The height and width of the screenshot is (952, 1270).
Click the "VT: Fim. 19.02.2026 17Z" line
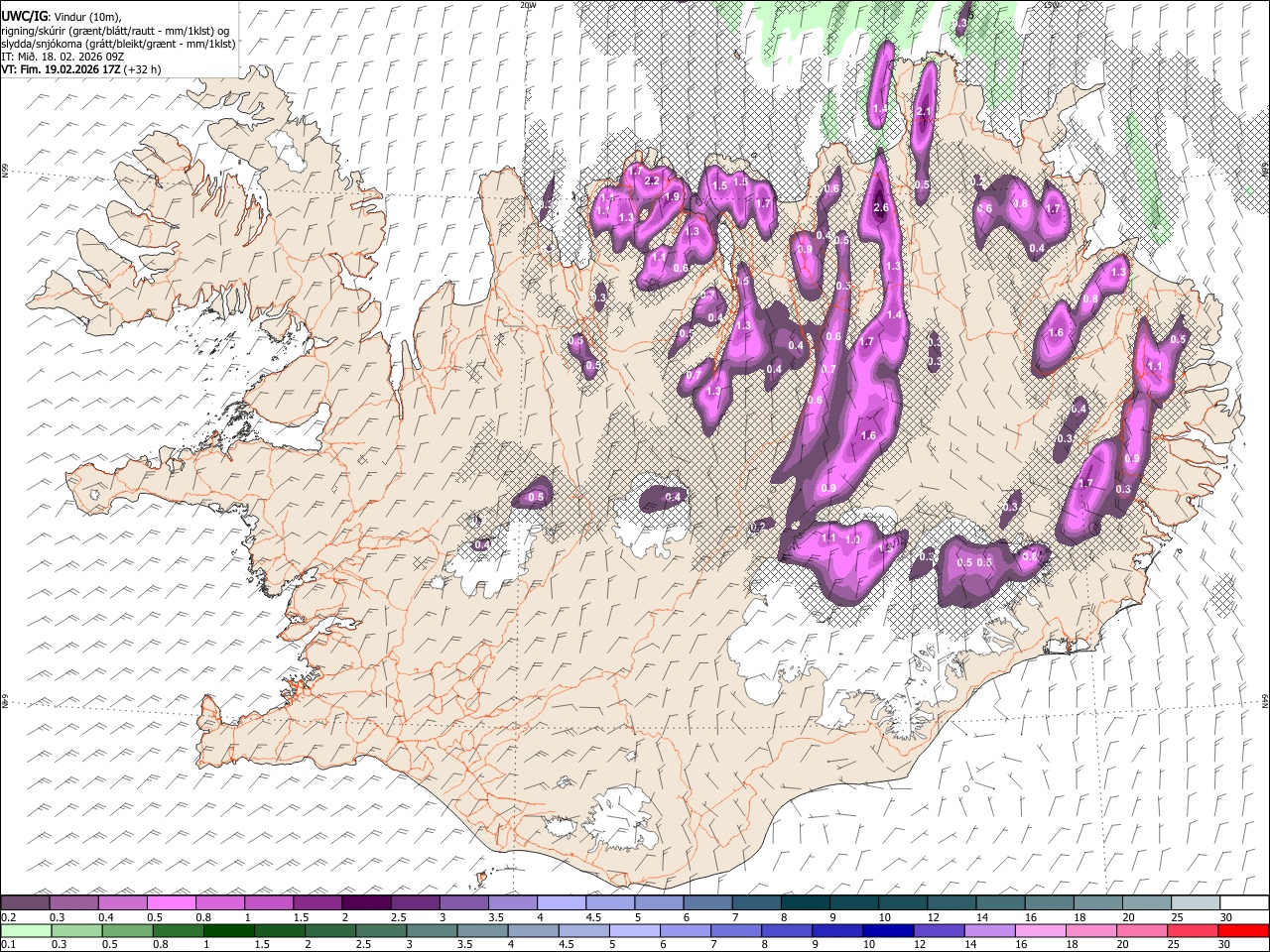[x=61, y=69]
